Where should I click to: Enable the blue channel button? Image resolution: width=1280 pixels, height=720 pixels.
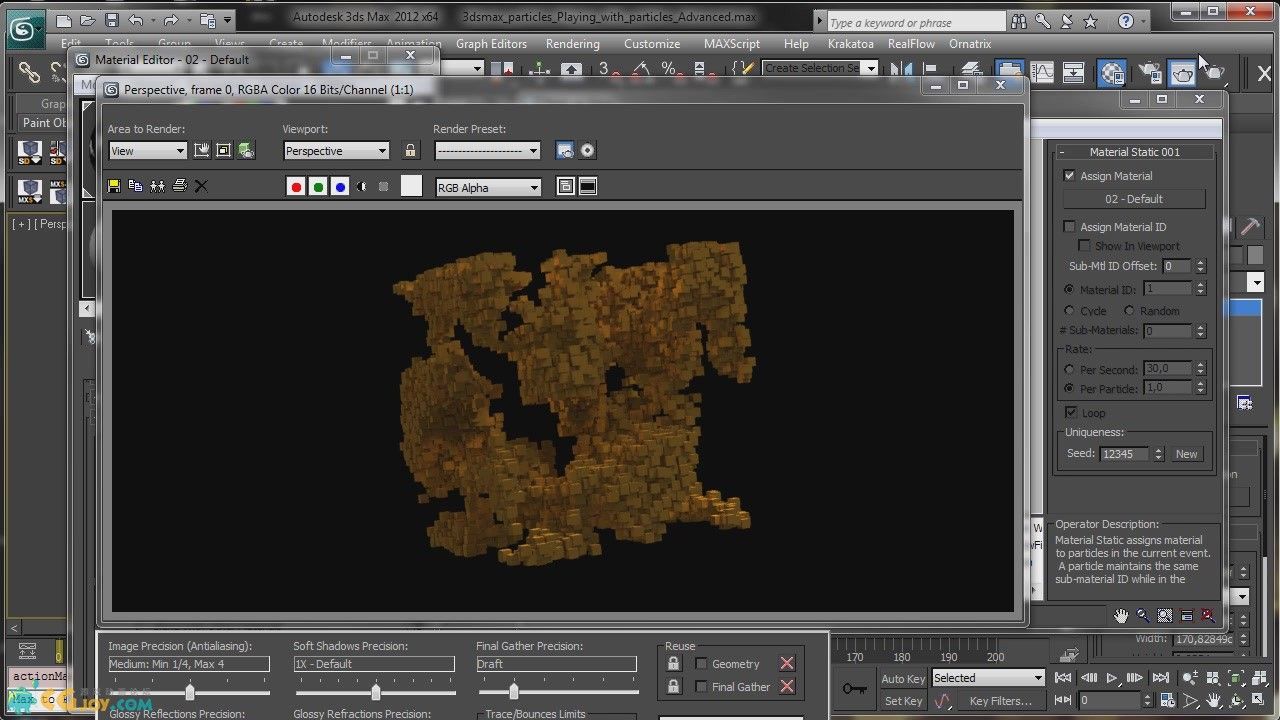click(340, 186)
